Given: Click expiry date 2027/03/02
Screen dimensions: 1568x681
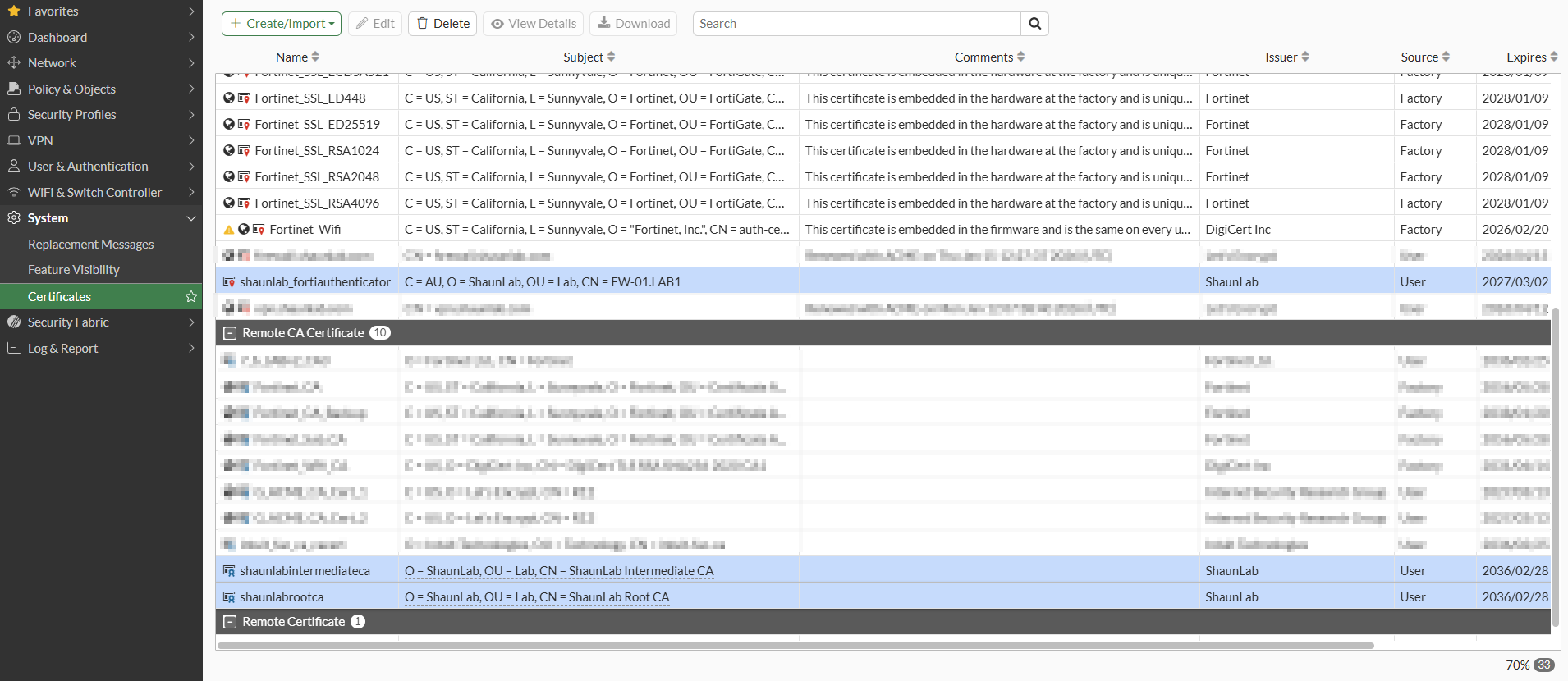Looking at the screenshot, I should pyautogui.click(x=1515, y=282).
